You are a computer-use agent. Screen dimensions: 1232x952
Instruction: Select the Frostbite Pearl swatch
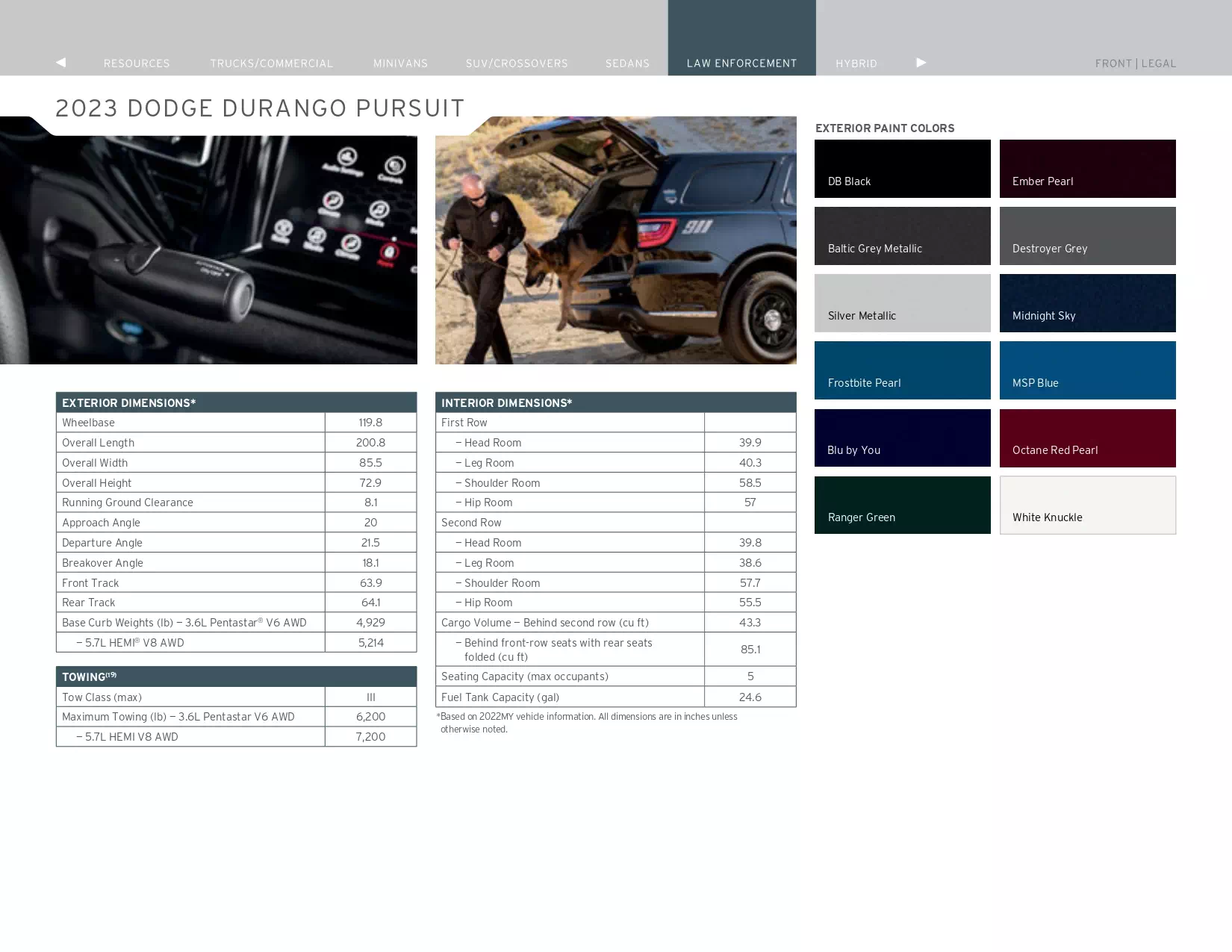[903, 370]
